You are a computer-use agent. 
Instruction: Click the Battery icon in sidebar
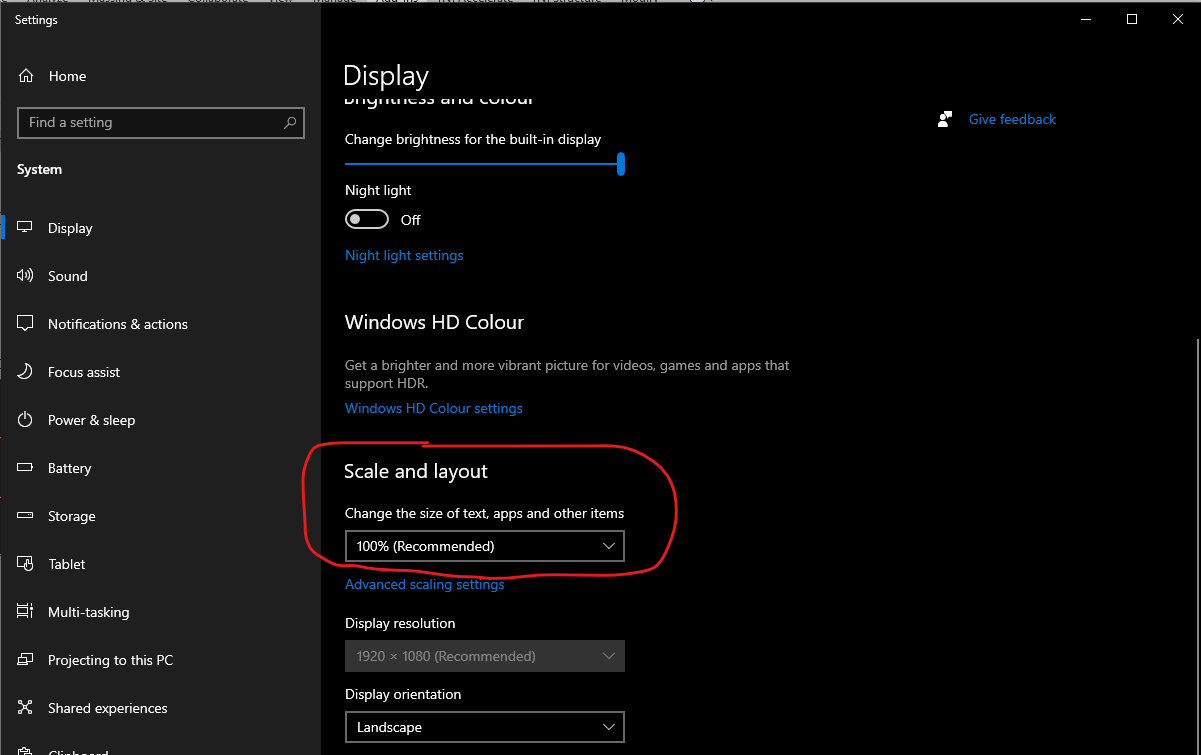(x=26, y=468)
